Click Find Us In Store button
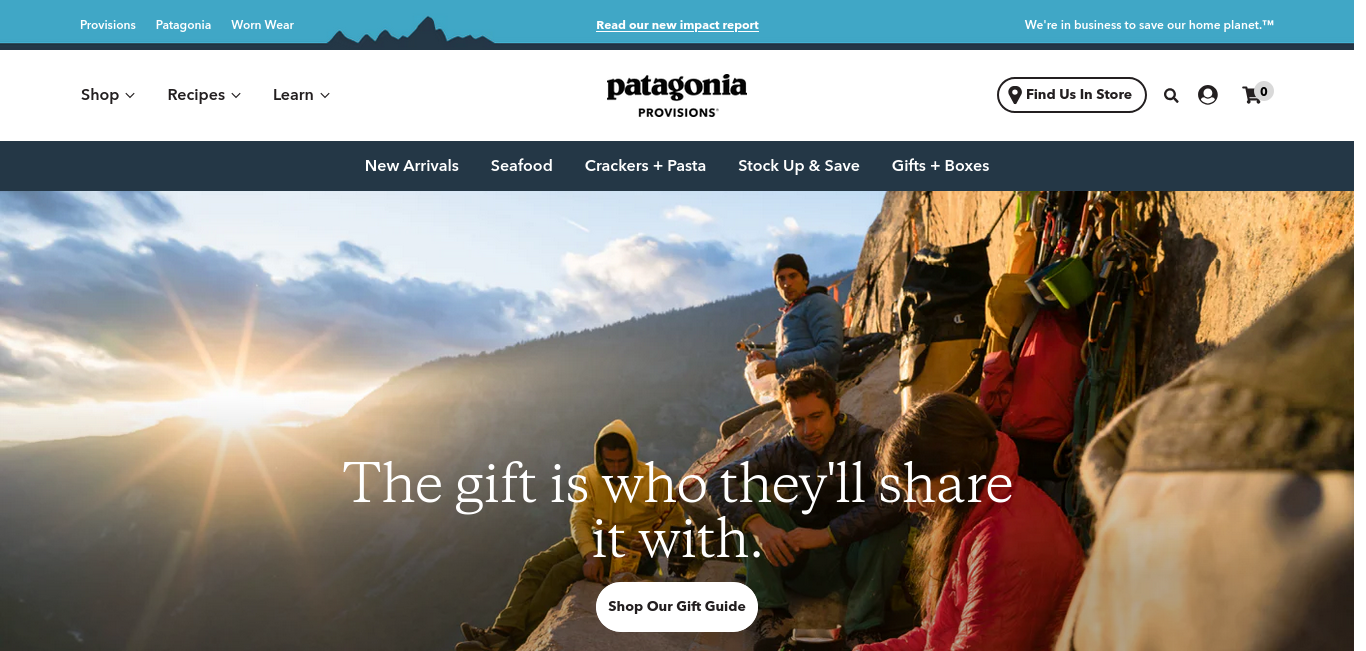The width and height of the screenshot is (1366, 651). tap(1072, 95)
